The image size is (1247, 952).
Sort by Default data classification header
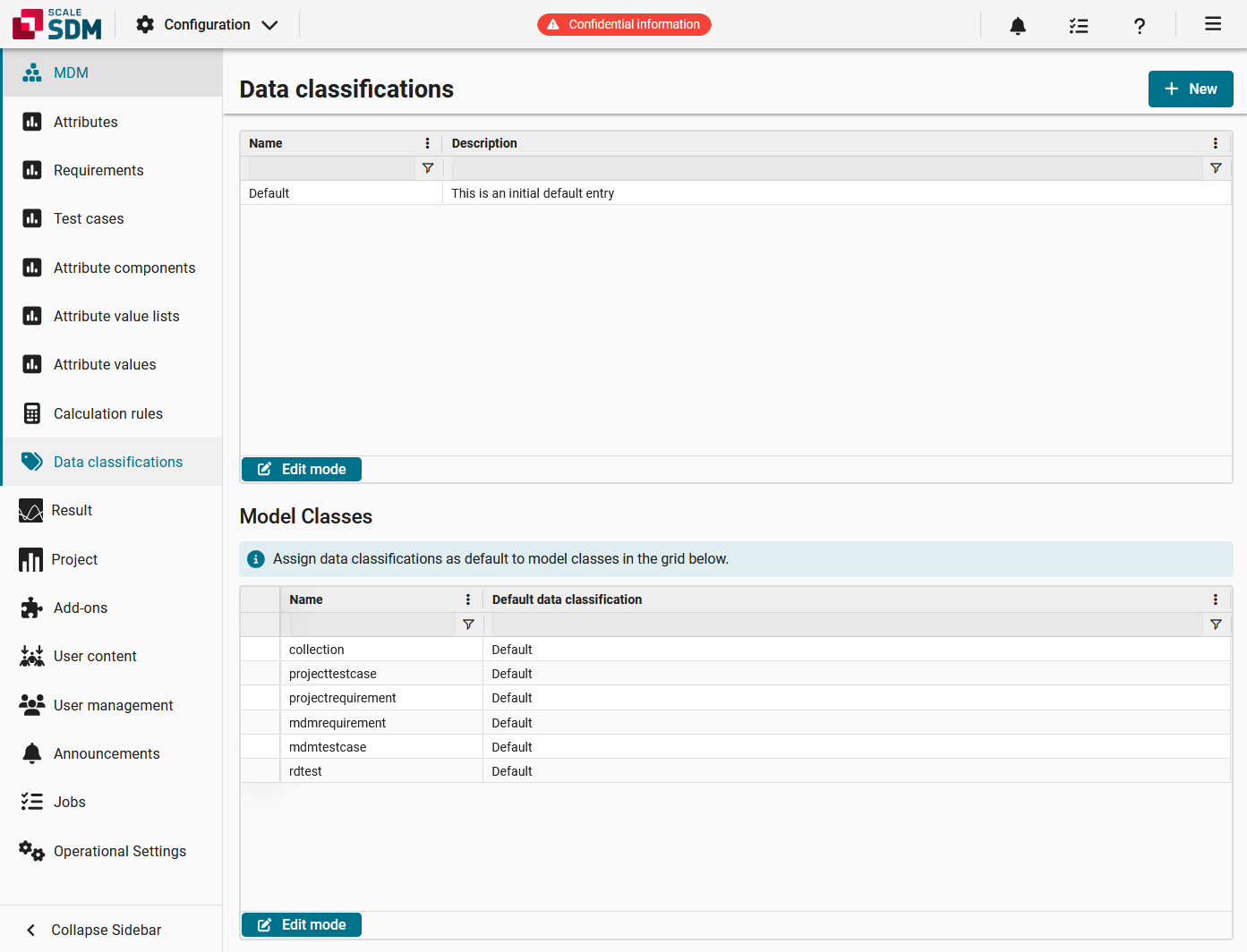pyautogui.click(x=567, y=599)
